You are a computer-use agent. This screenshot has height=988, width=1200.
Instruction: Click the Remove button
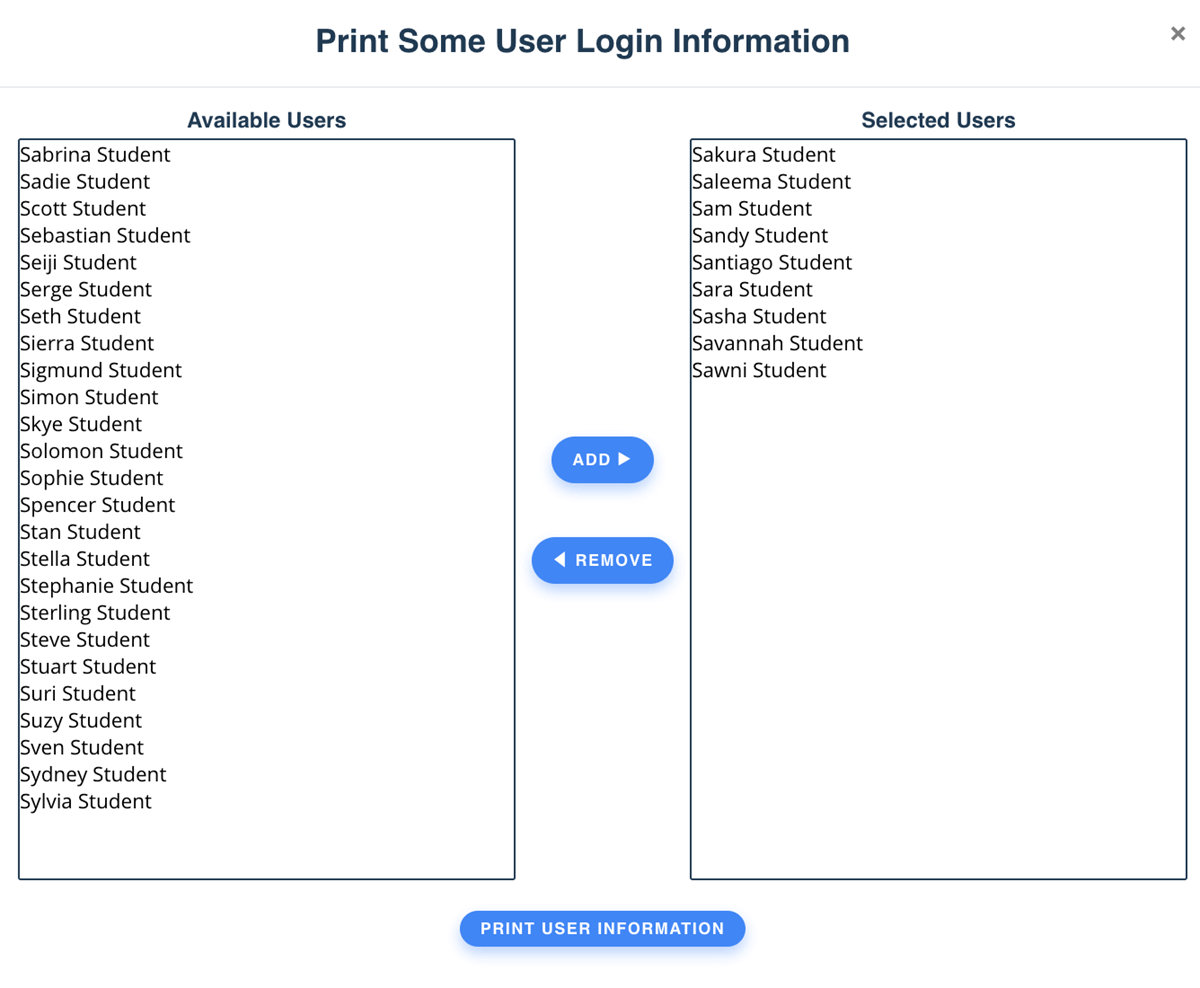click(602, 560)
